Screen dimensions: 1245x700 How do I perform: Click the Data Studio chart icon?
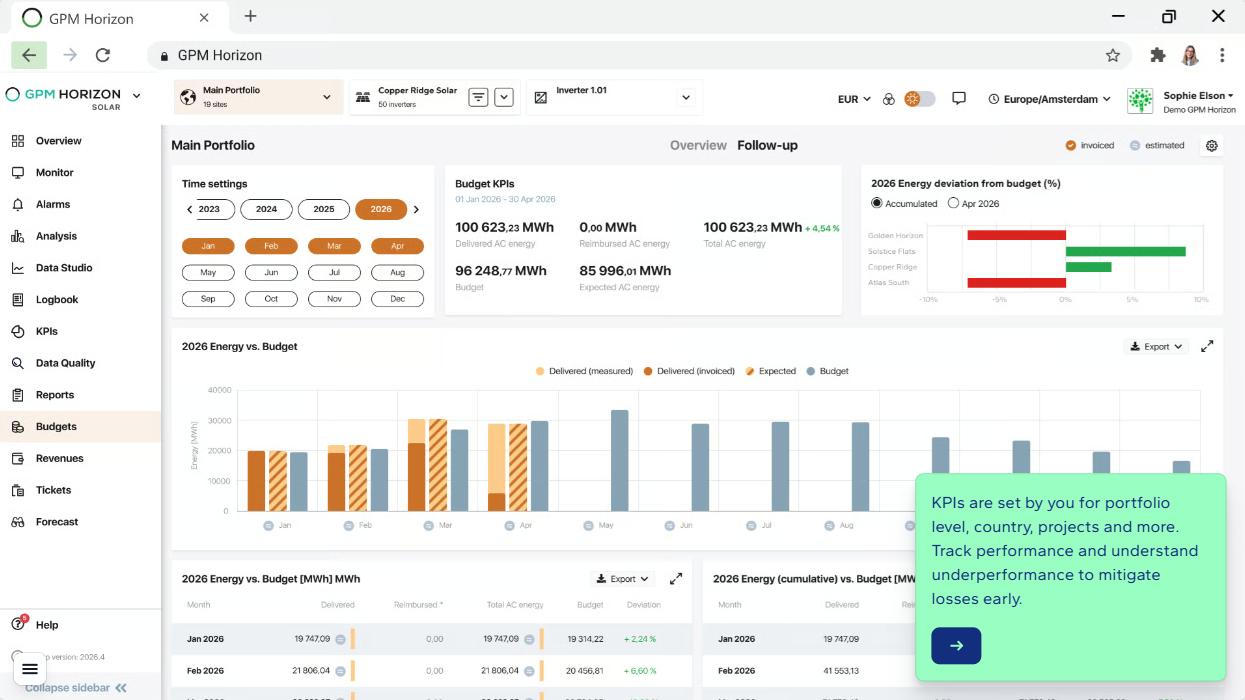17,268
